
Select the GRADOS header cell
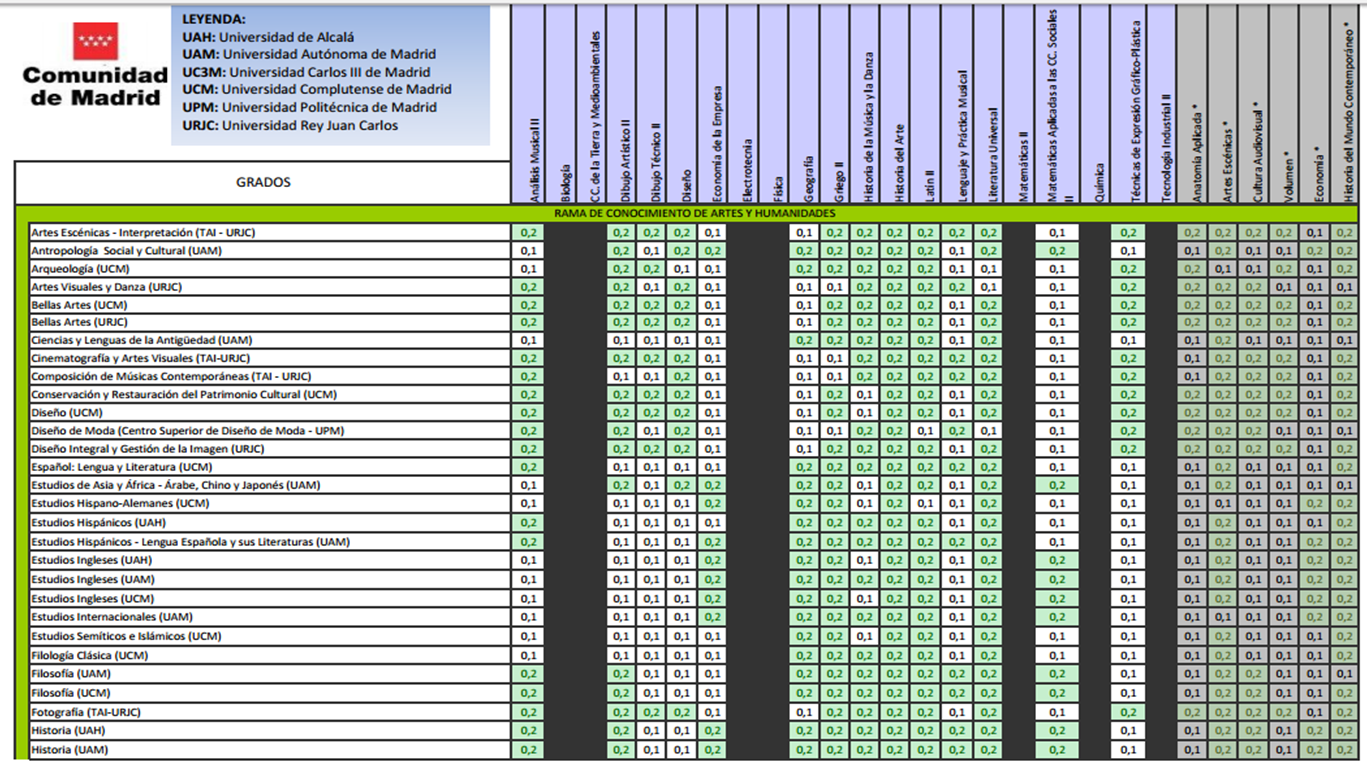tap(263, 182)
